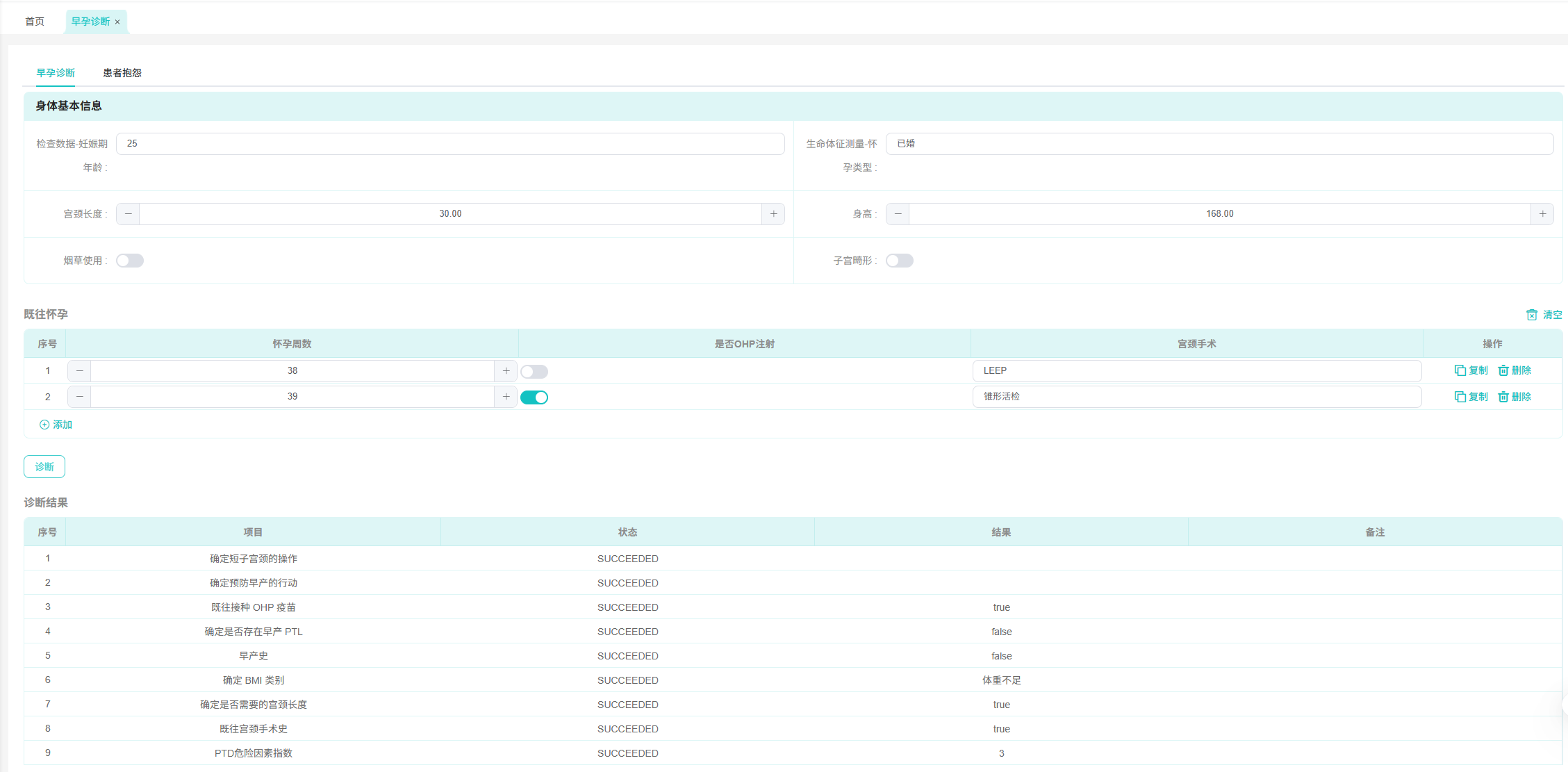Open the 锥形活检 surgery dropdown
This screenshot has width=1568, height=772.
(x=1196, y=397)
